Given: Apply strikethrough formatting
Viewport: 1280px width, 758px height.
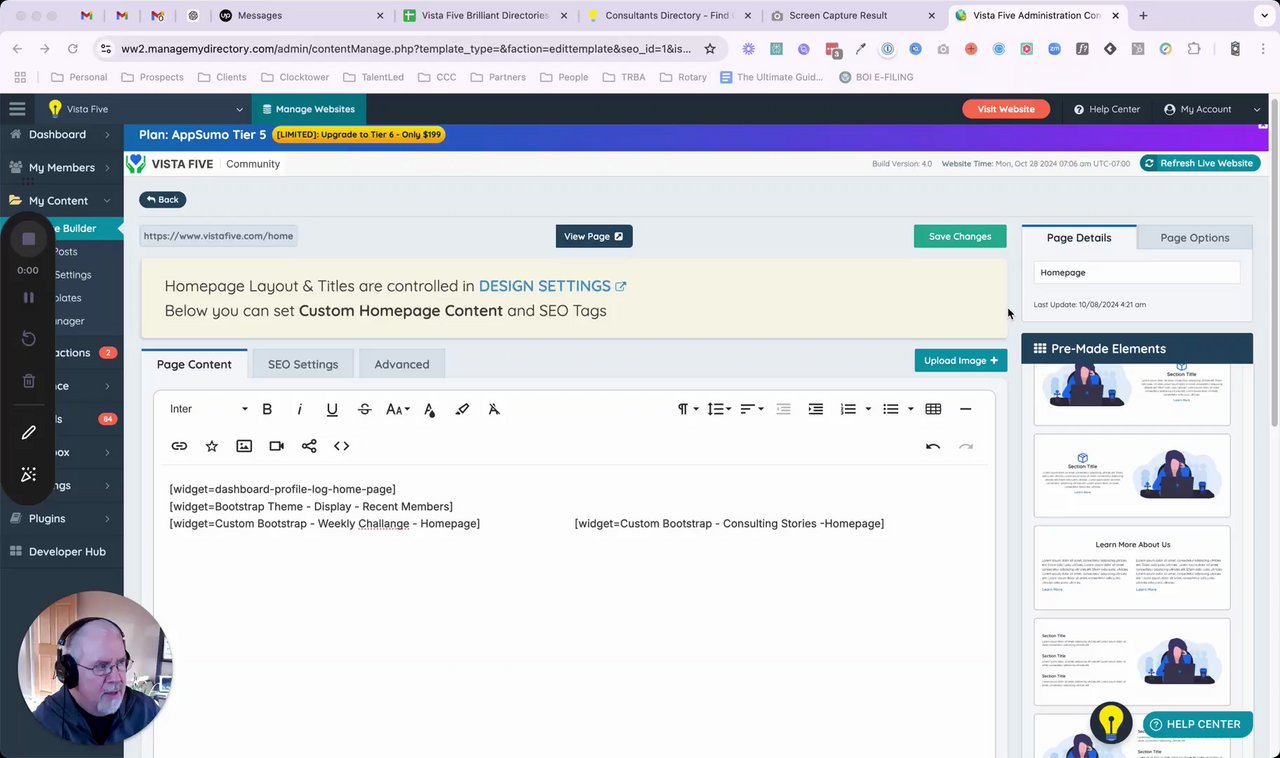Looking at the screenshot, I should pos(364,409).
